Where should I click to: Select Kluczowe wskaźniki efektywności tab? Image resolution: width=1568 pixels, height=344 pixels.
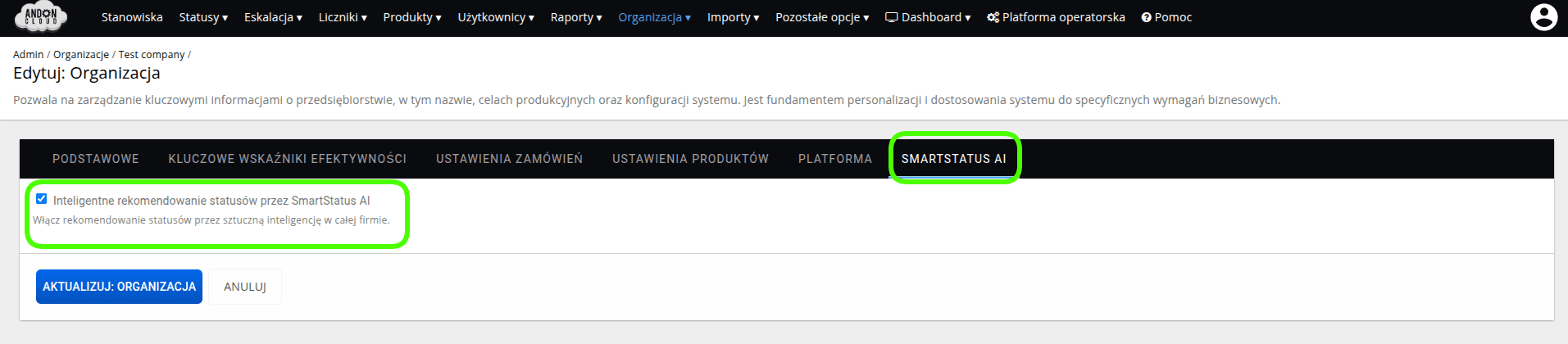point(287,159)
